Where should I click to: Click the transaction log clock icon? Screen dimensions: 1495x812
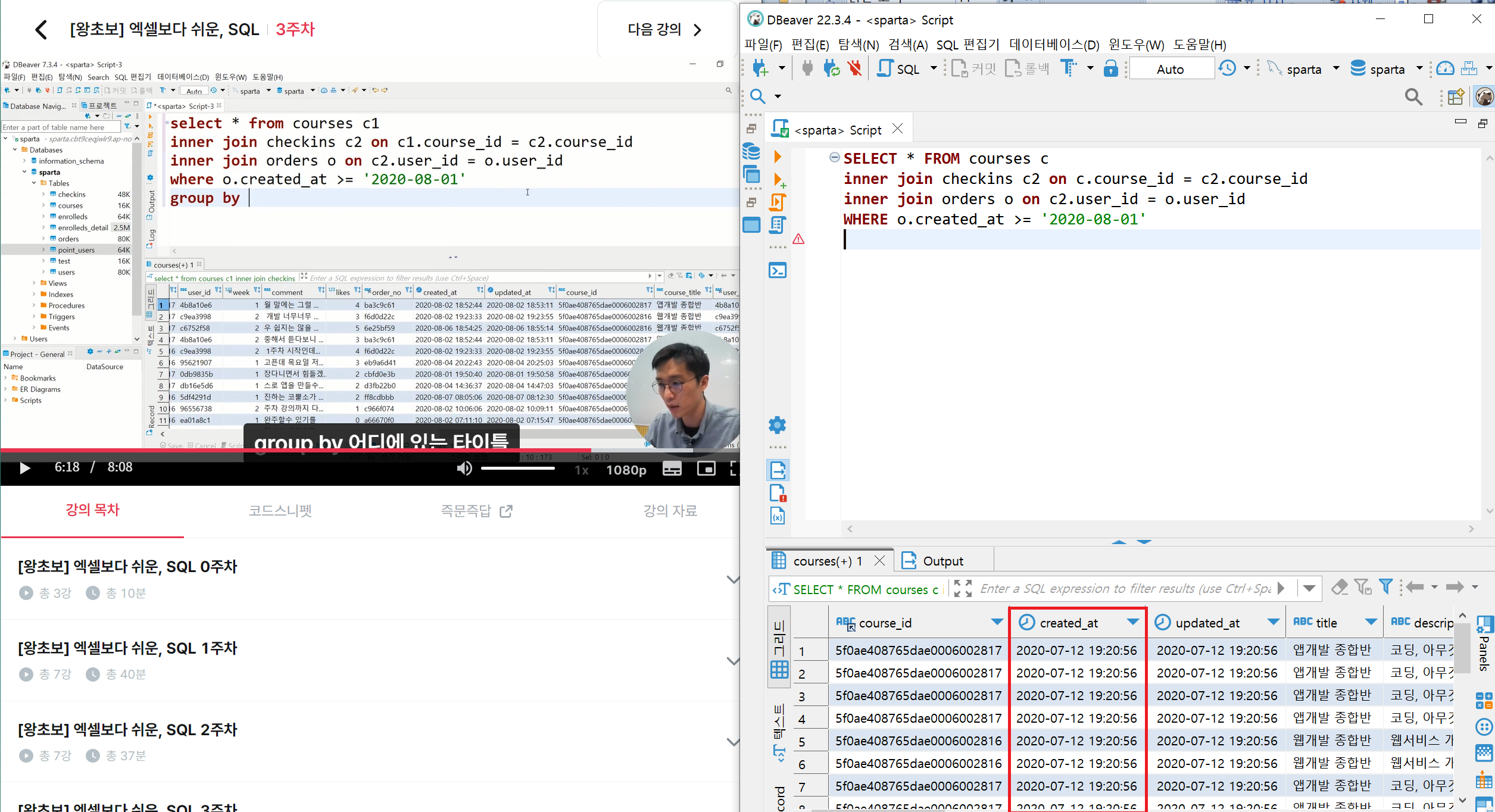pos(1227,69)
